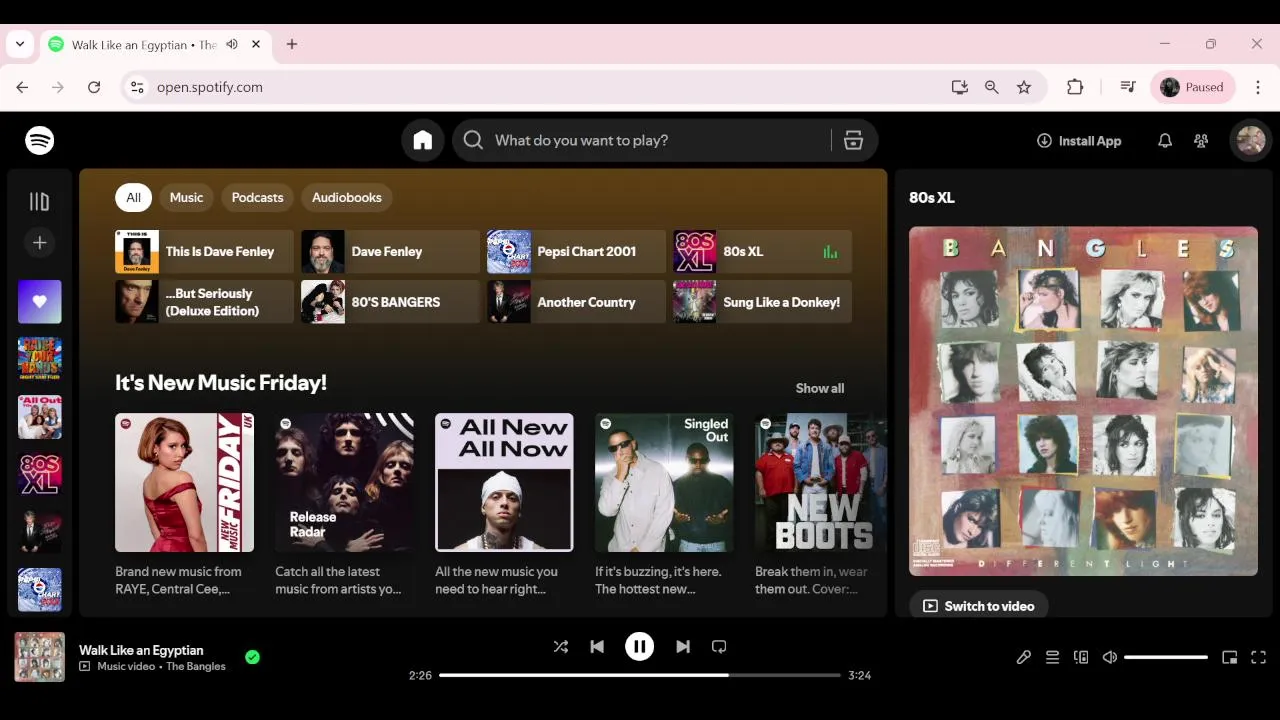Open New Music Friday UK playlist card
This screenshot has width=1280, height=720.
[x=184, y=505]
